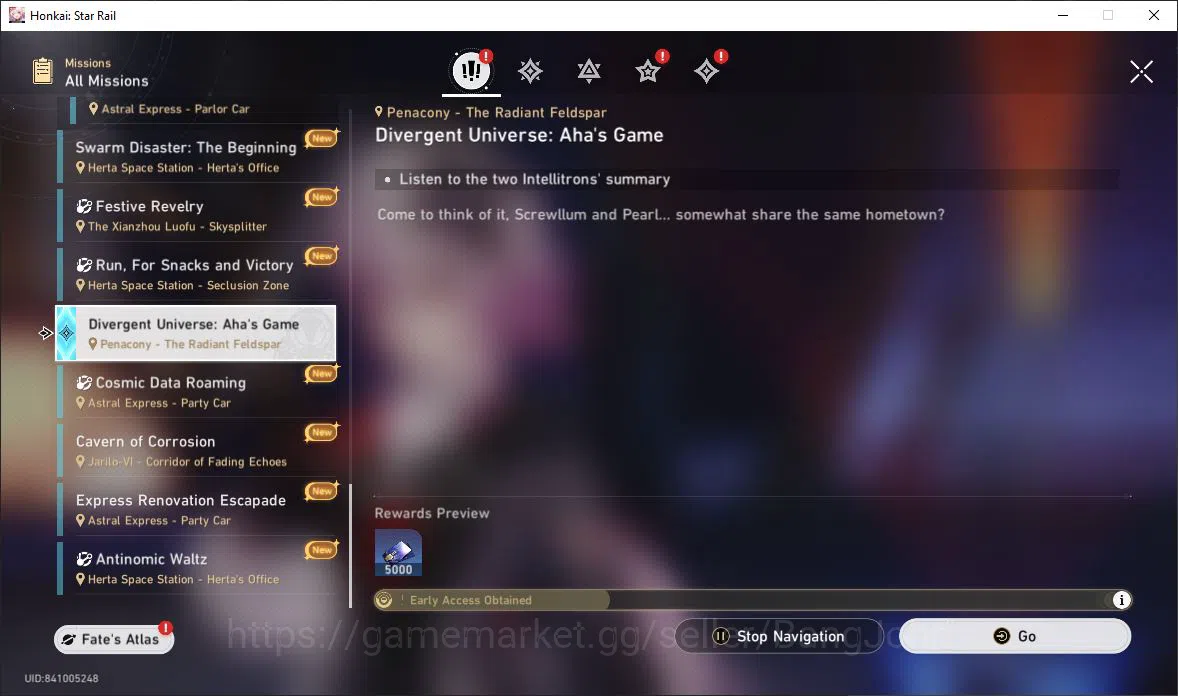Click New badge on Cosmic Data Roaming
The height and width of the screenshot is (696, 1178).
pos(322,374)
